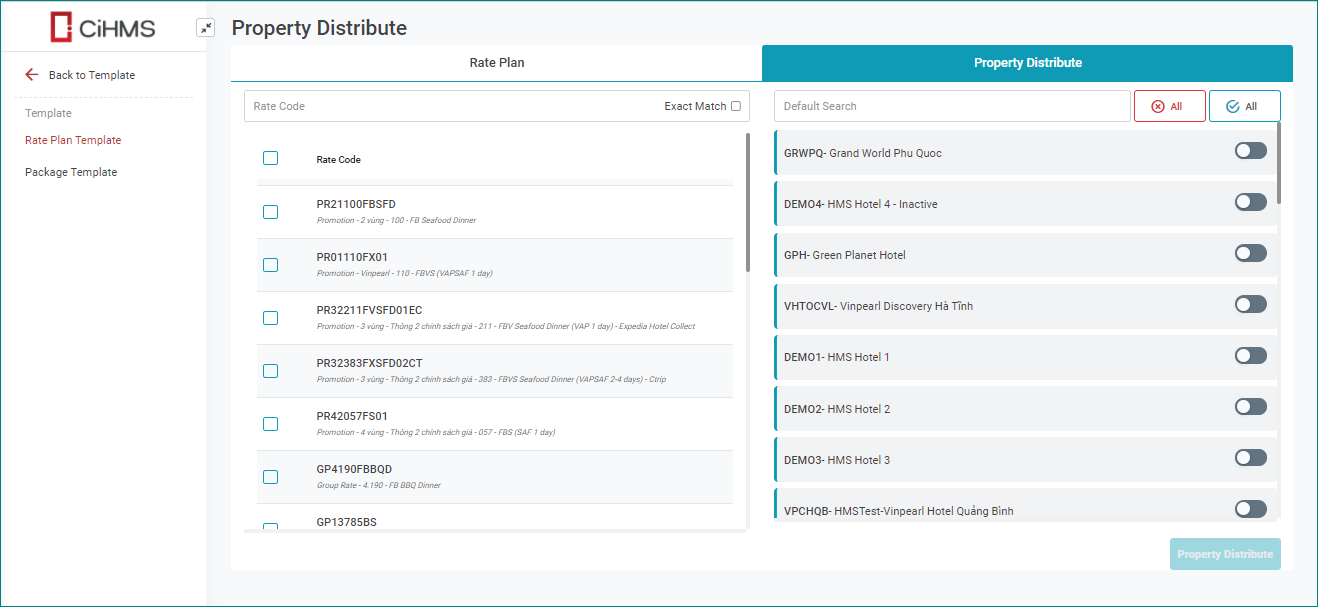Check the PR21100FBSFD rate code checkbox
This screenshot has width=1318, height=607.
[x=270, y=212]
